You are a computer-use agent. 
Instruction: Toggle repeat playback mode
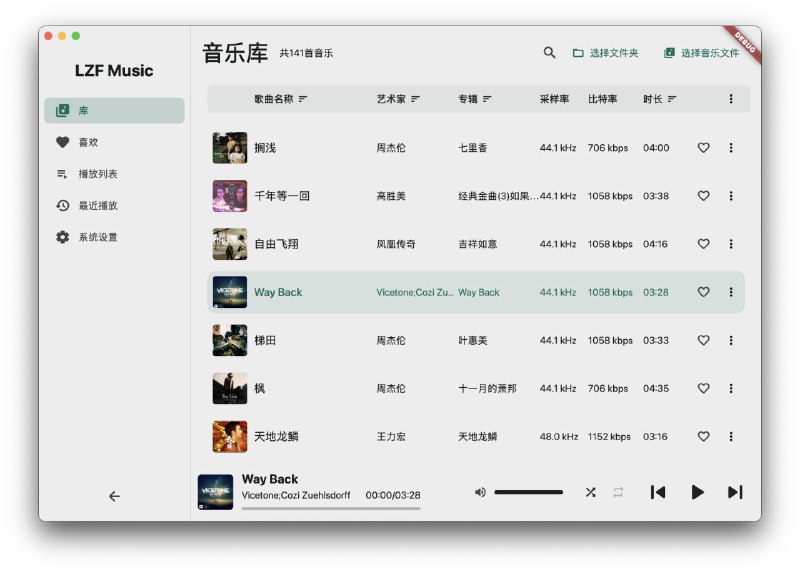618,492
